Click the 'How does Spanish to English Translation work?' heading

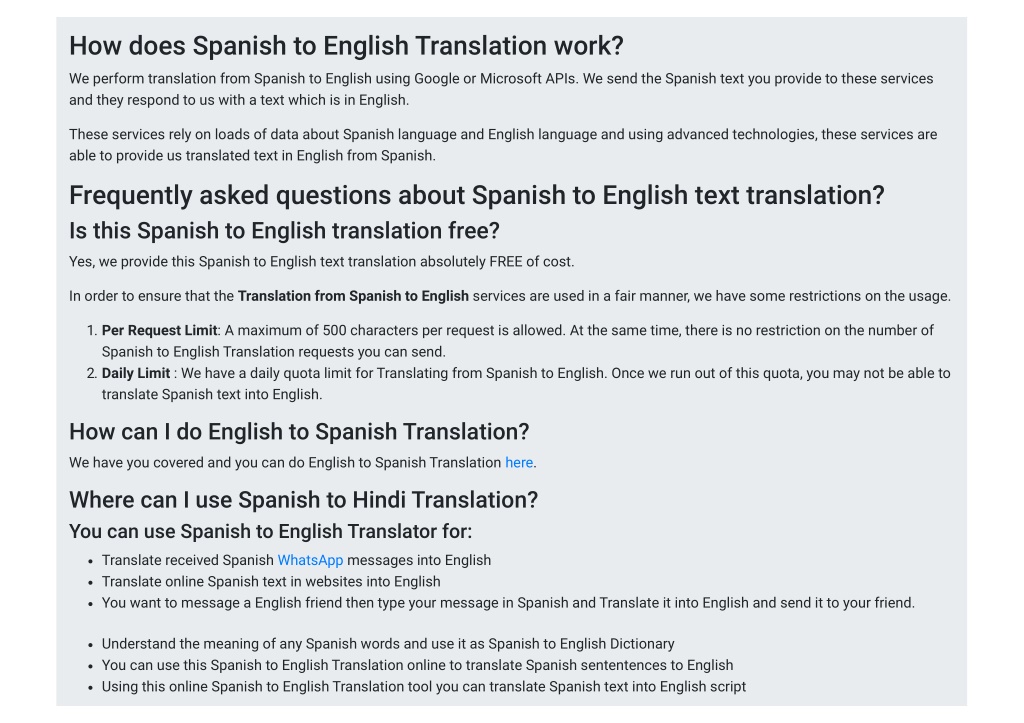click(x=346, y=46)
